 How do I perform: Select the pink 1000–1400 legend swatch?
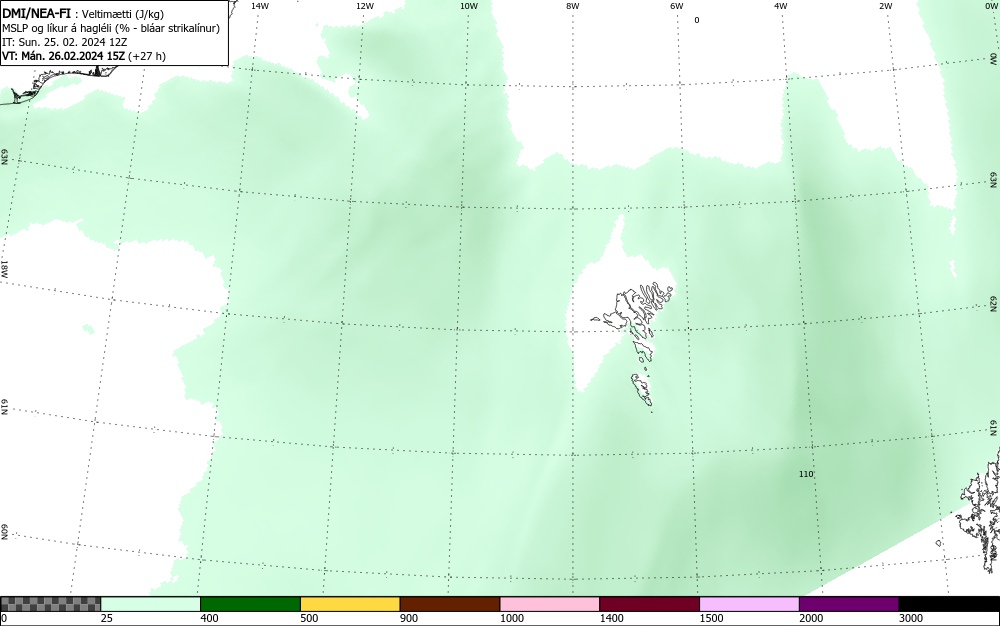coord(550,604)
